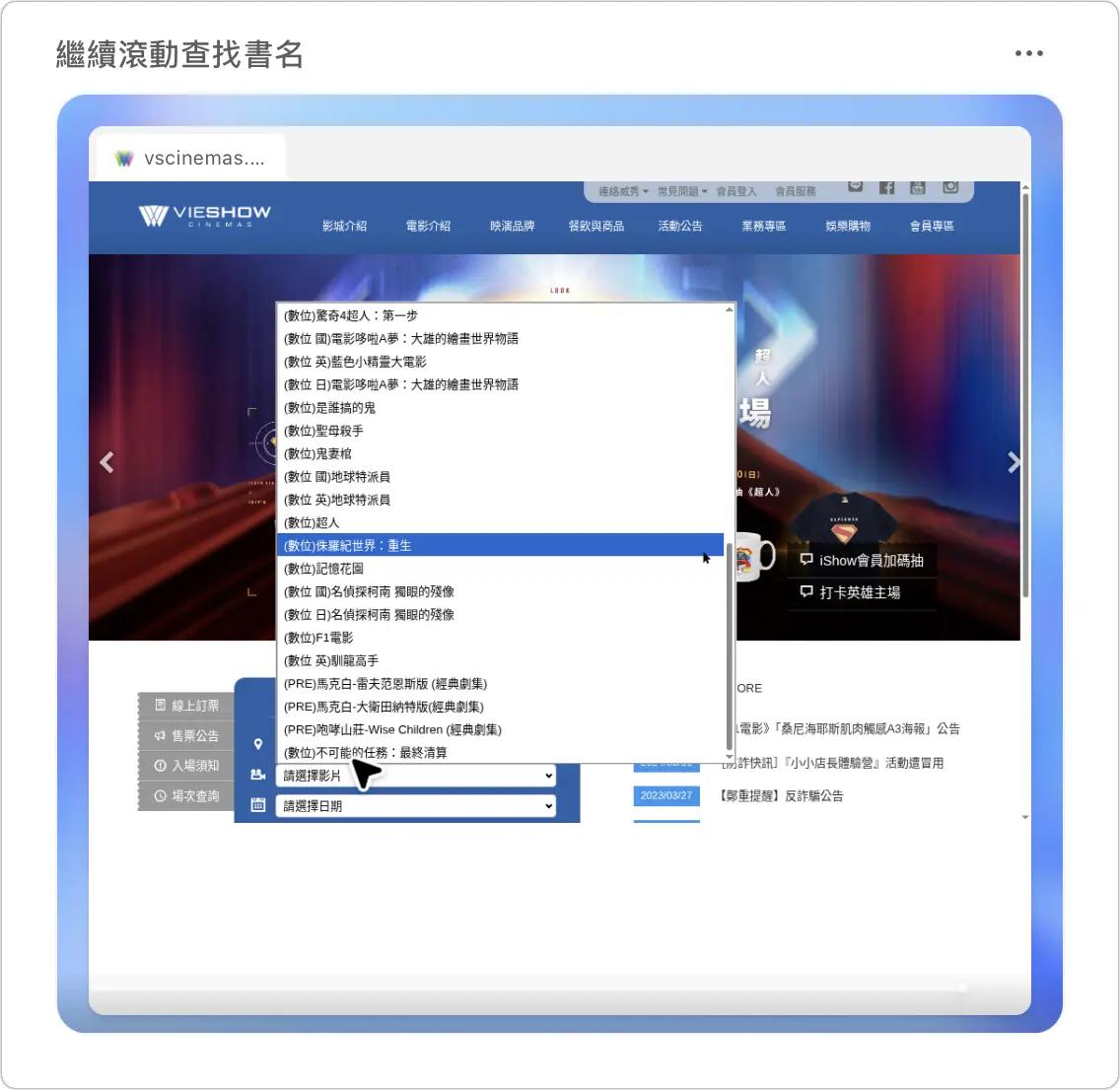The height and width of the screenshot is (1090, 1120).
Task: Go to next banner slide arrow
Action: coord(1013,462)
